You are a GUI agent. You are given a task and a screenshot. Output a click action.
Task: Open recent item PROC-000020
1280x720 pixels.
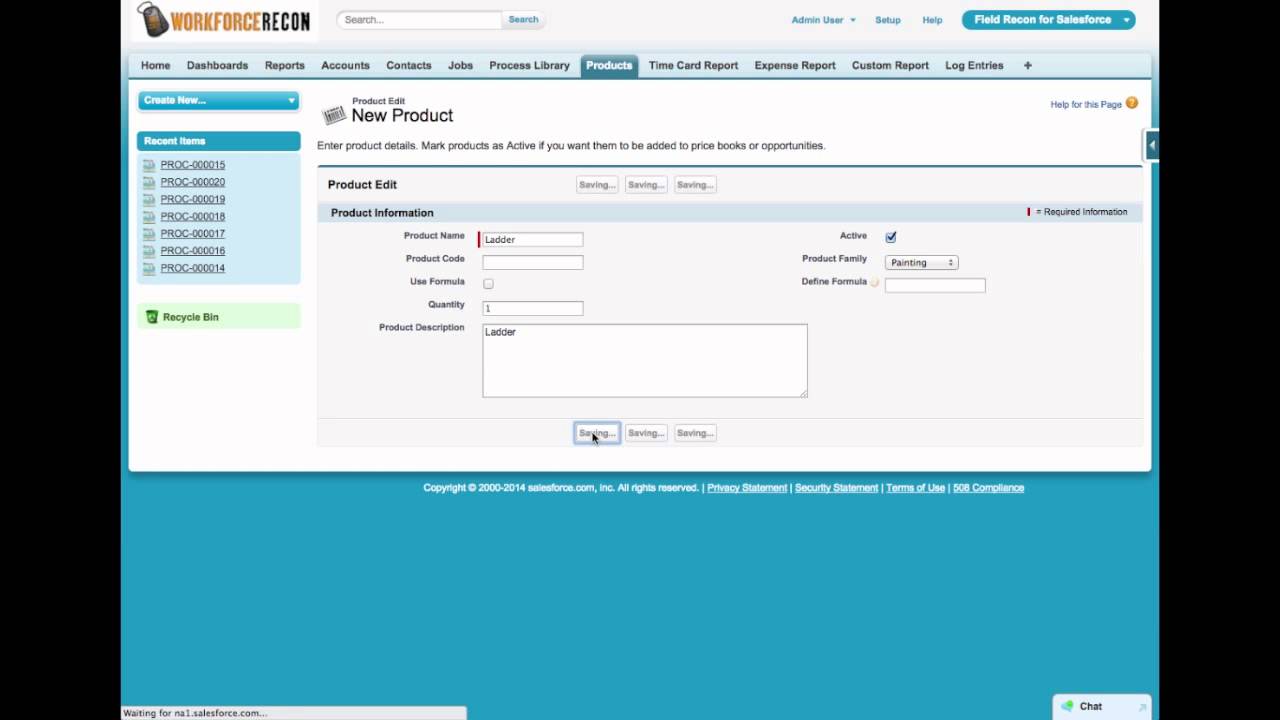tap(192, 182)
